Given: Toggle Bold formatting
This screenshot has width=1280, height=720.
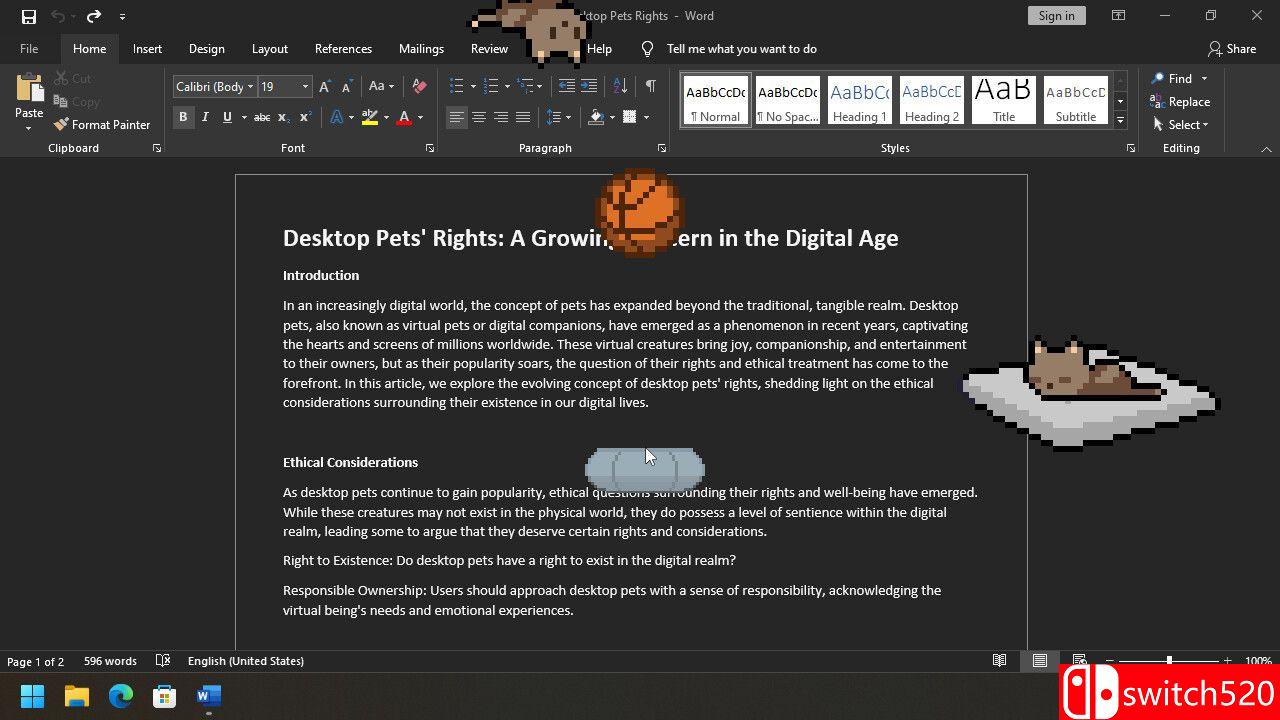Looking at the screenshot, I should pyautogui.click(x=183, y=117).
